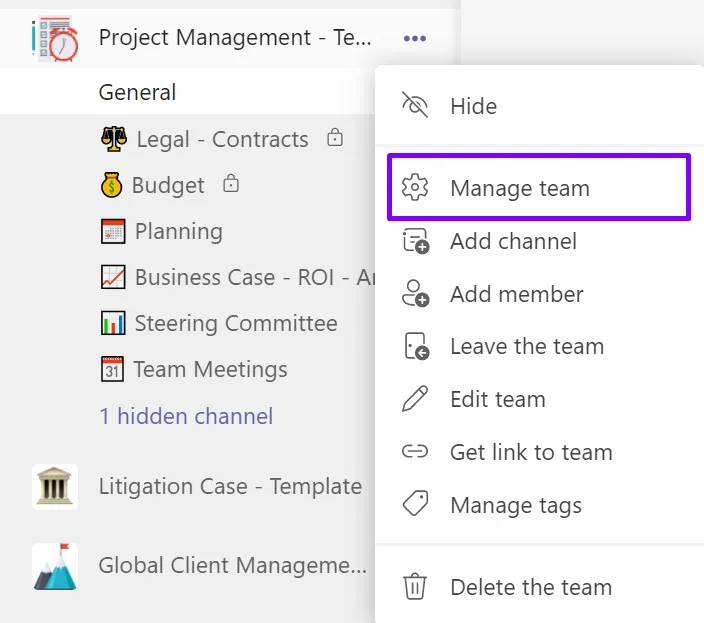Image resolution: width=704 pixels, height=623 pixels.
Task: Open the Team Meetings channel
Action: tap(211, 369)
